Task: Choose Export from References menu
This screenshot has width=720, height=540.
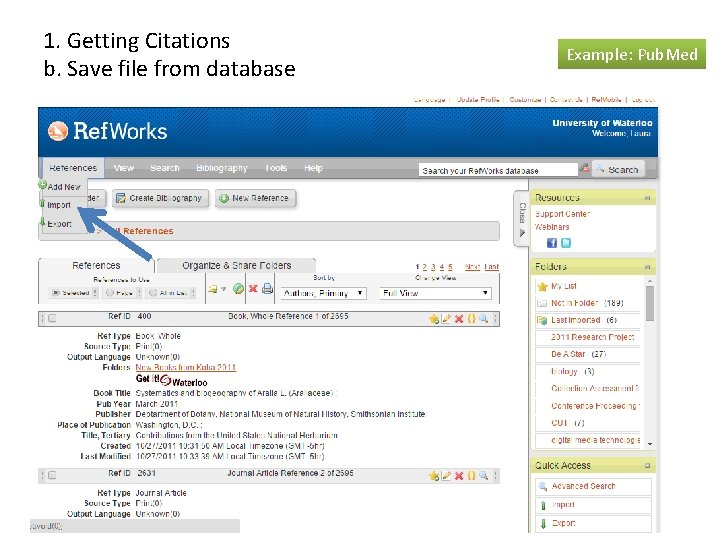Action: coord(59,224)
